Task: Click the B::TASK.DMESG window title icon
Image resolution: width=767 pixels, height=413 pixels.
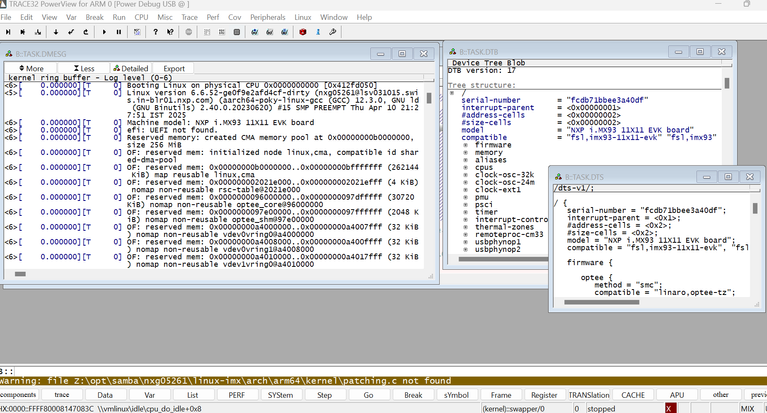Action: (x=9, y=54)
